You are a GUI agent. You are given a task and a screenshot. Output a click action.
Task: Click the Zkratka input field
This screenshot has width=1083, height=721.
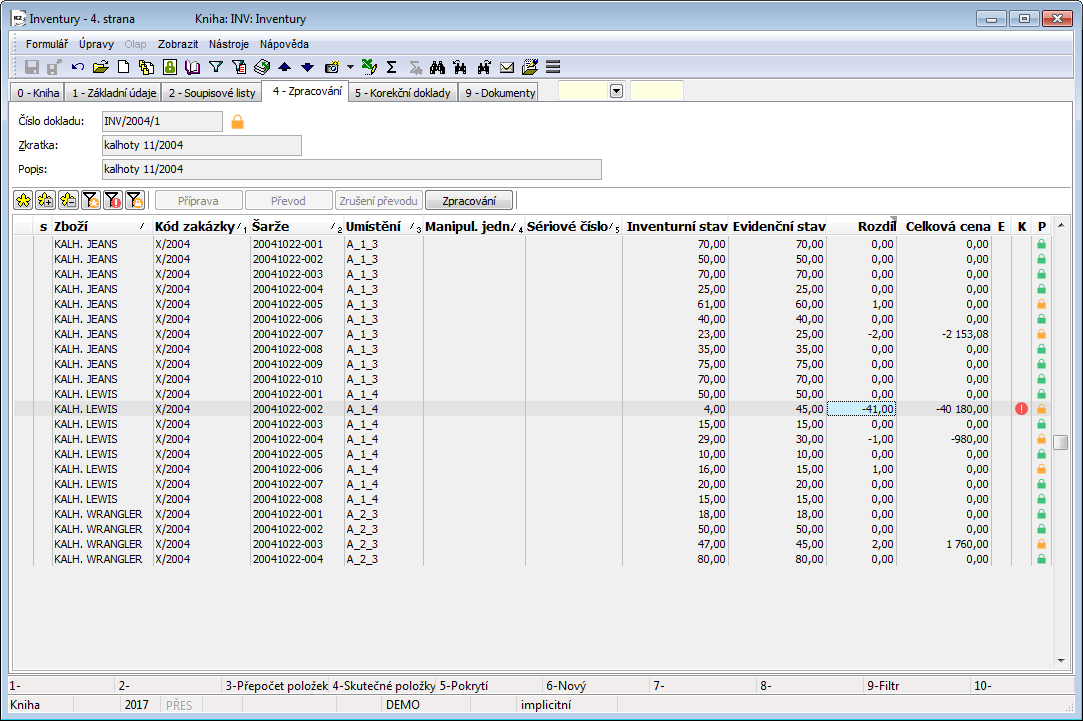202,146
